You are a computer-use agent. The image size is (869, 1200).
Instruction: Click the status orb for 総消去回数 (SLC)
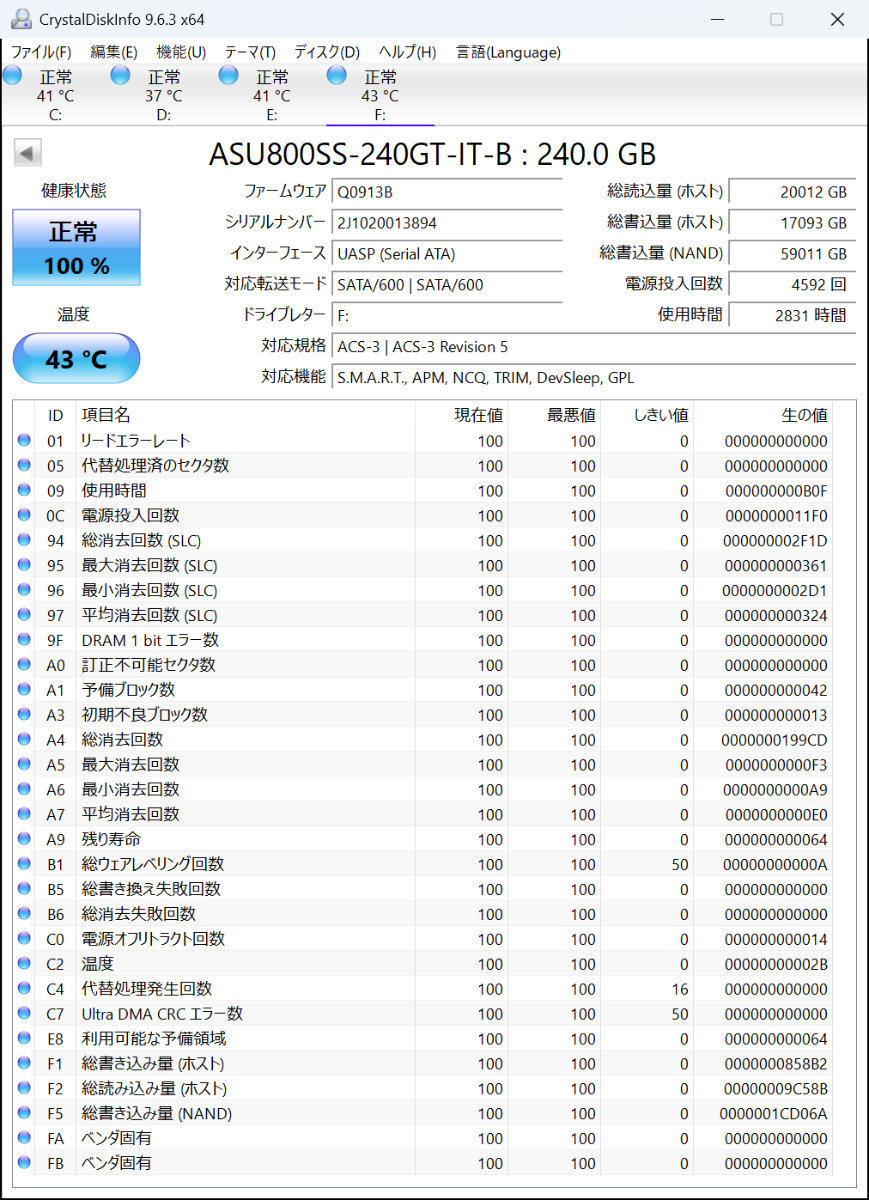[x=24, y=540]
